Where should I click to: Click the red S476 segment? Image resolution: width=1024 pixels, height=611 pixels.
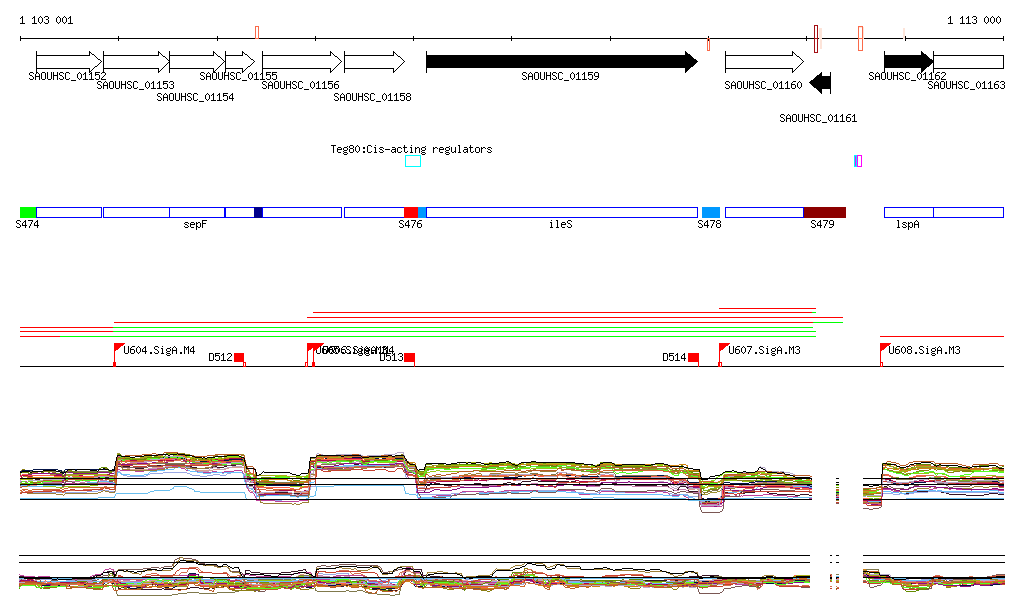[411, 212]
